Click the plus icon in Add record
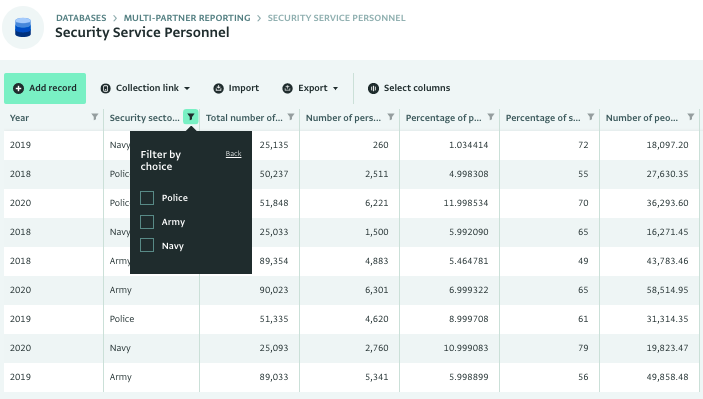703x399 pixels. (18, 88)
